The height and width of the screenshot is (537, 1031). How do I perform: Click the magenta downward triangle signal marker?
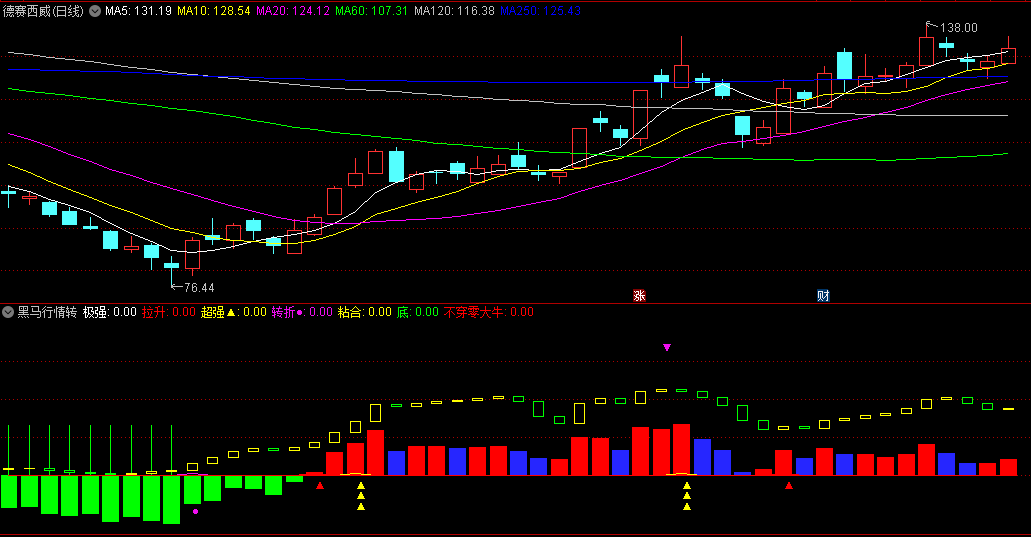667,347
